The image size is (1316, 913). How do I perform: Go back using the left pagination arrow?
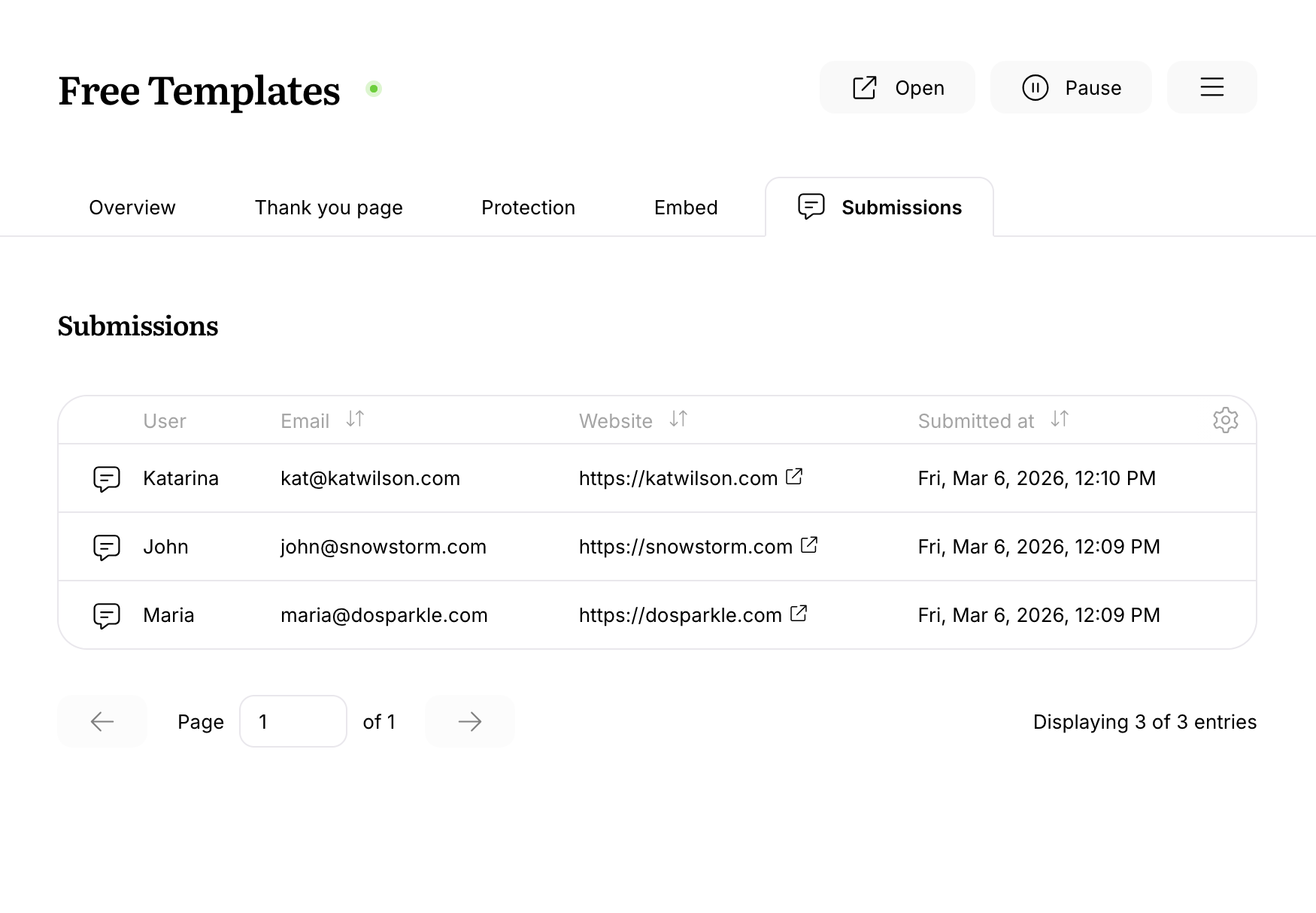tap(102, 721)
